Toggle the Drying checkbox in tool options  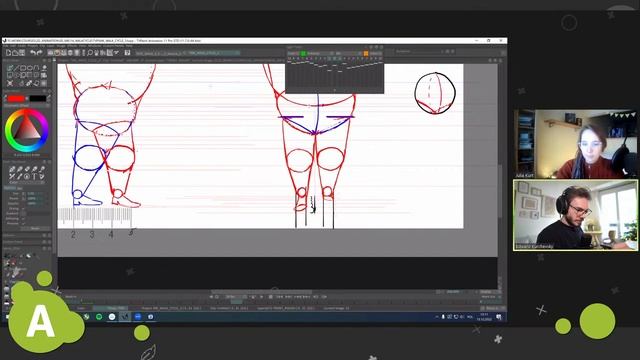(23, 209)
